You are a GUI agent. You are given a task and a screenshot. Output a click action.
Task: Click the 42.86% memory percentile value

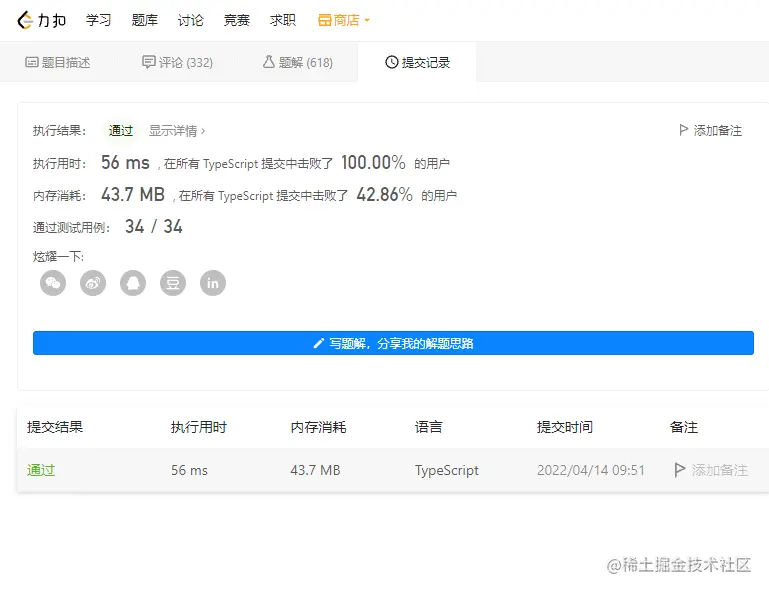[384, 194]
